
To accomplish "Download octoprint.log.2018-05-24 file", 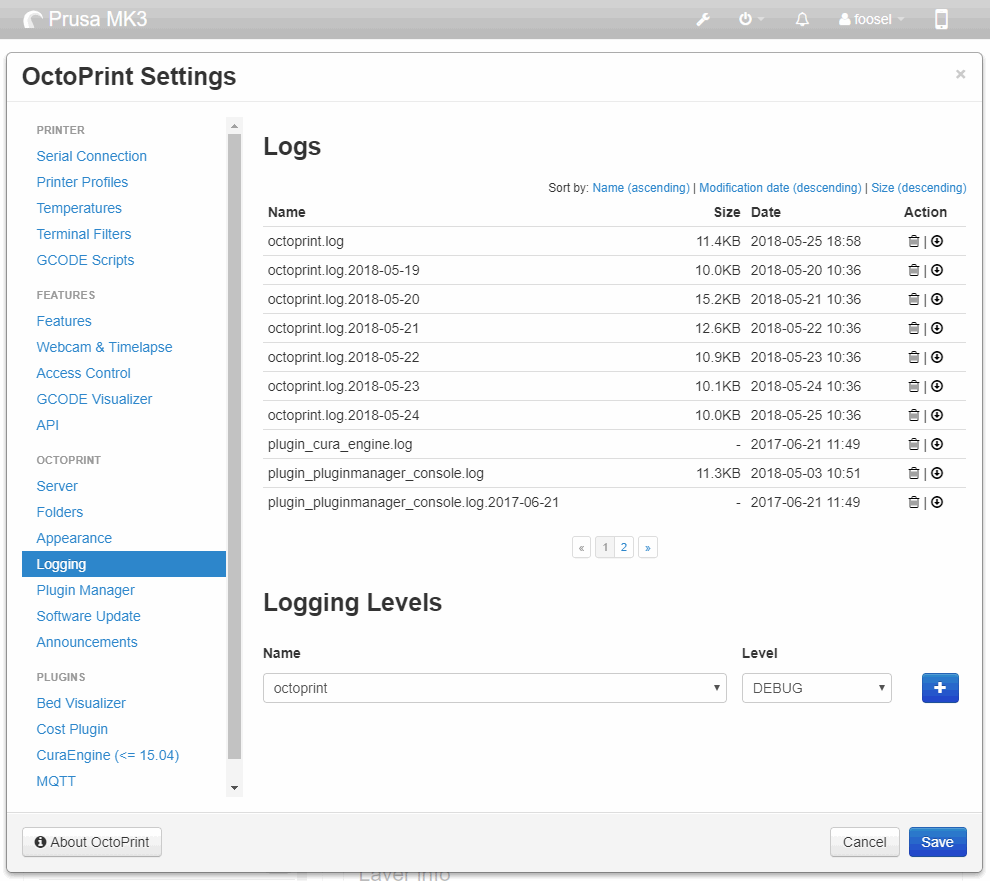I will [937, 416].
